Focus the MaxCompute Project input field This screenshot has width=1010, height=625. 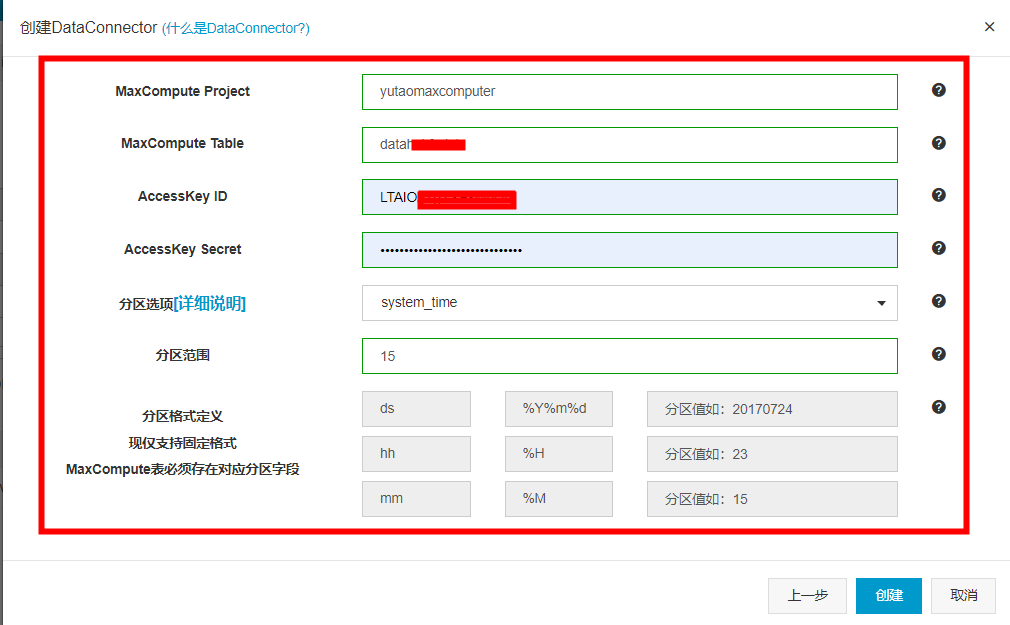tap(629, 92)
